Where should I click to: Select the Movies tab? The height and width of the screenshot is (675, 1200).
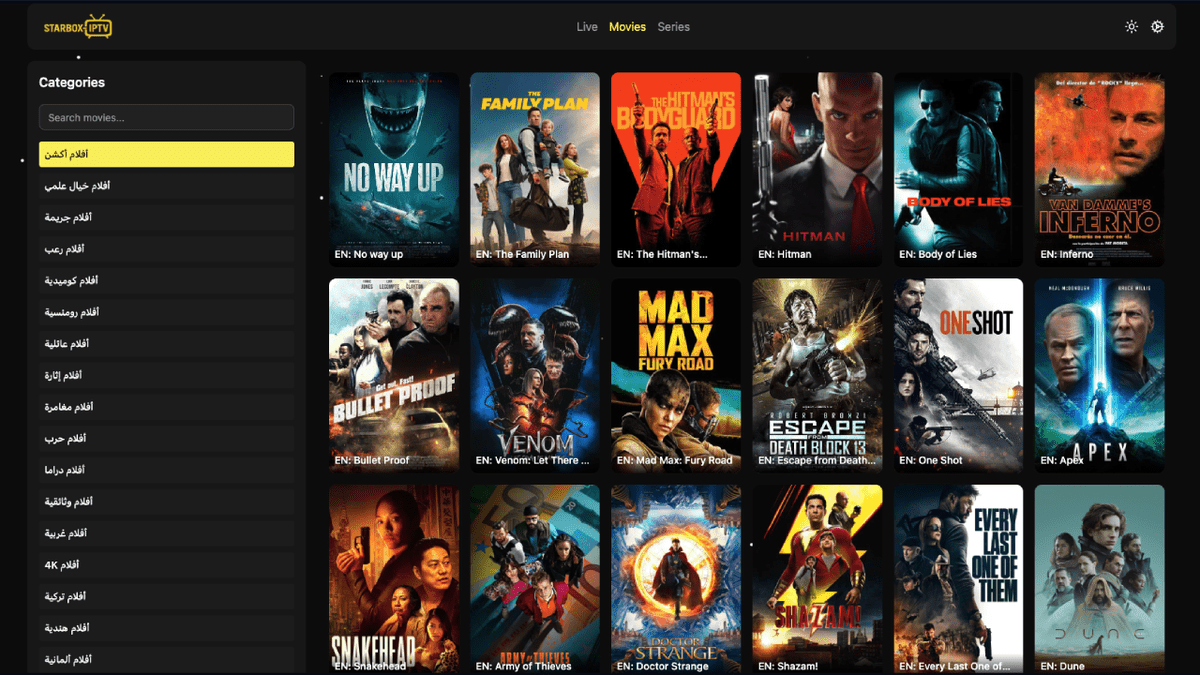click(x=627, y=27)
